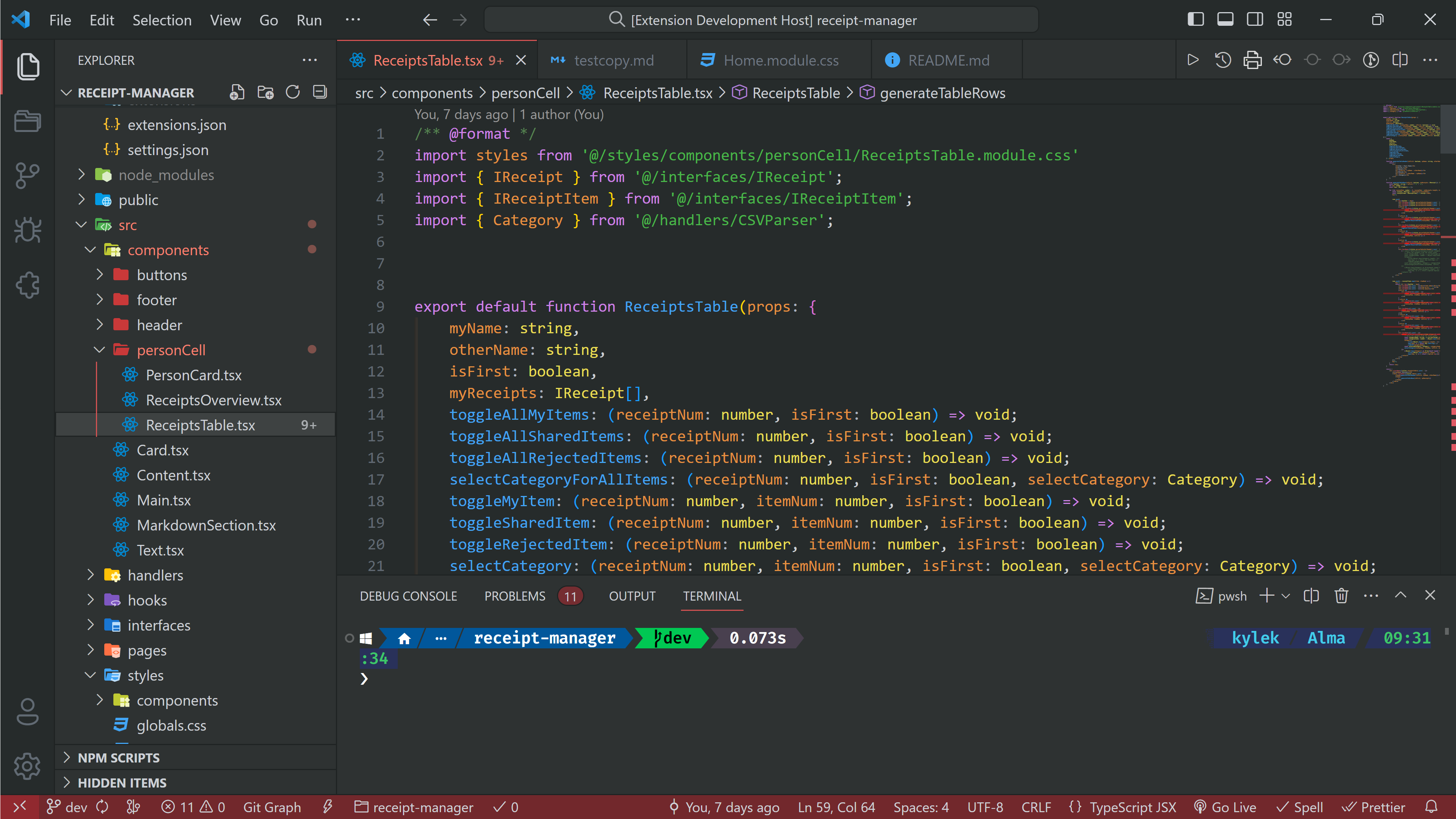This screenshot has width=1456, height=819.
Task: Click errors and warnings count in status bar
Action: coord(193,807)
